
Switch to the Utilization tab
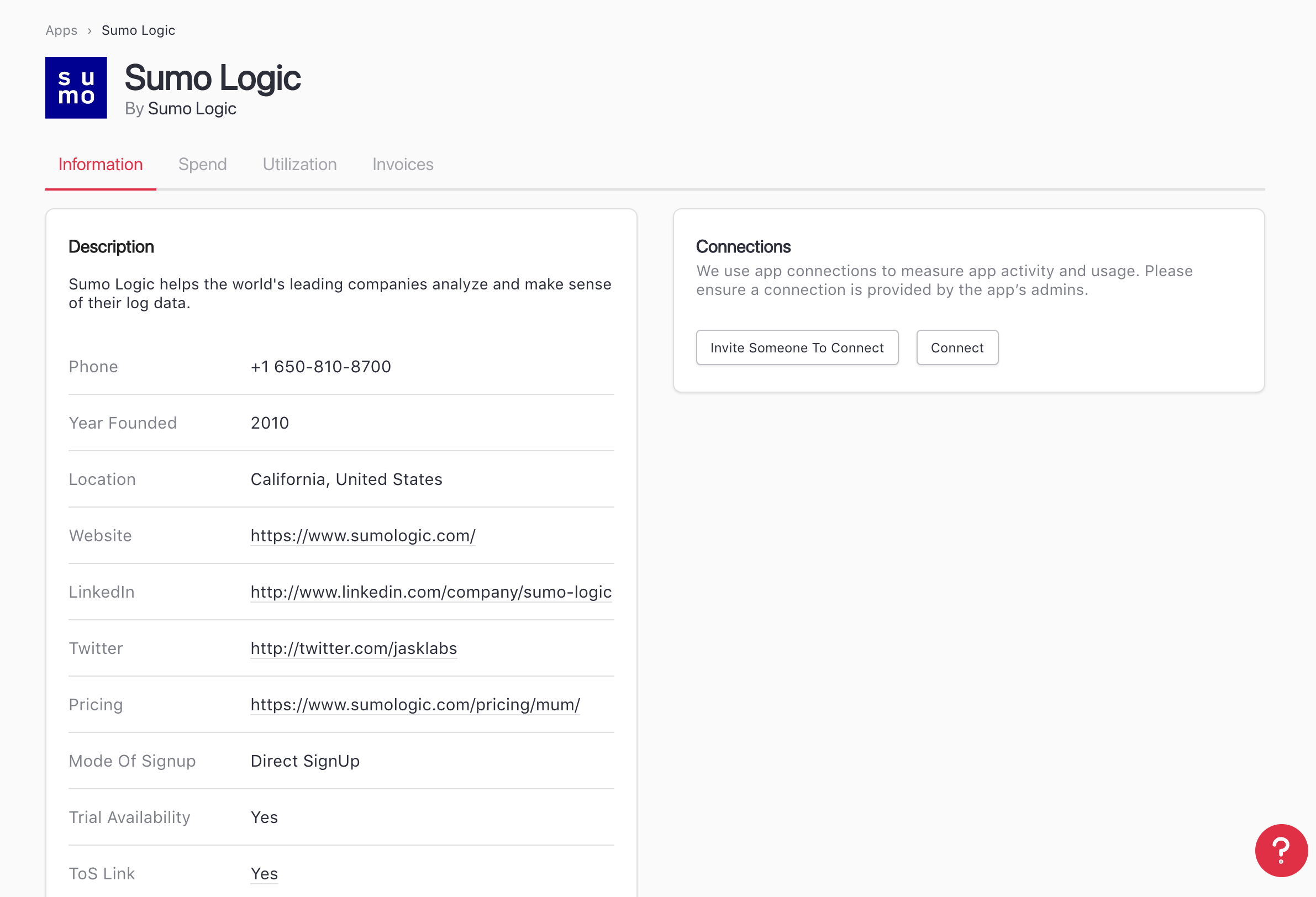[x=299, y=164]
